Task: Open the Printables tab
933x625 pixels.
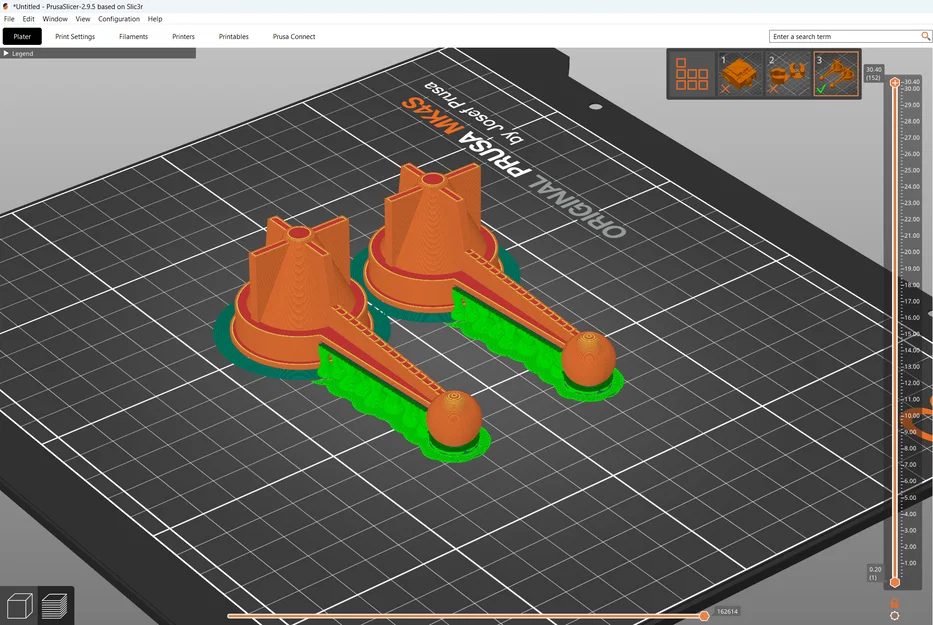Action: point(233,36)
